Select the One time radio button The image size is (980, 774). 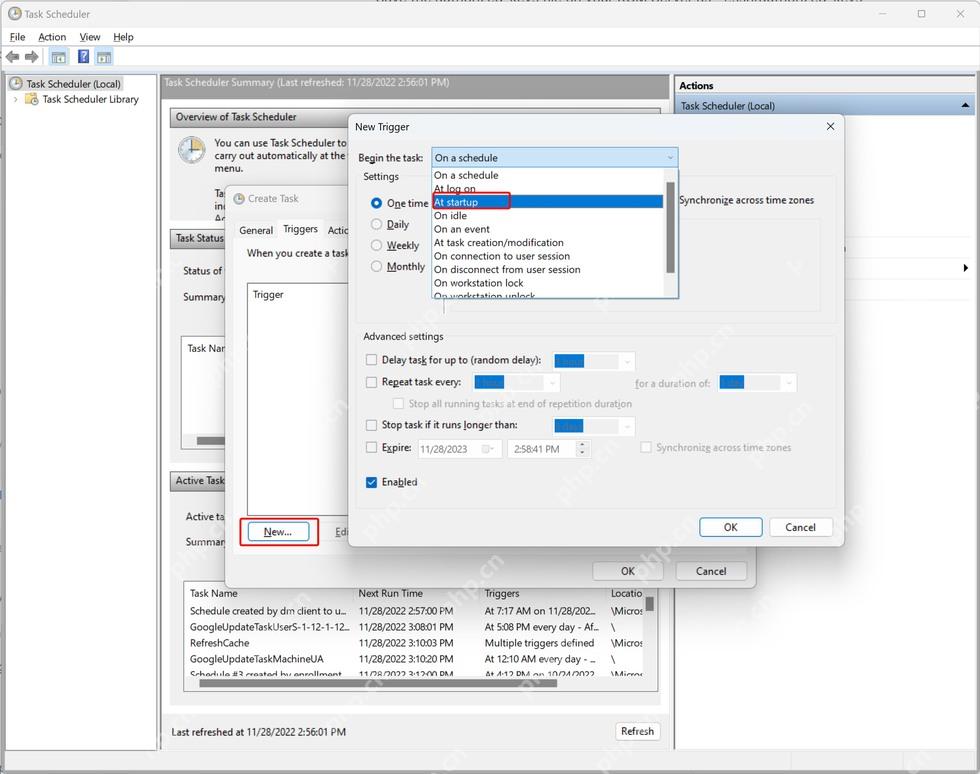[376, 203]
